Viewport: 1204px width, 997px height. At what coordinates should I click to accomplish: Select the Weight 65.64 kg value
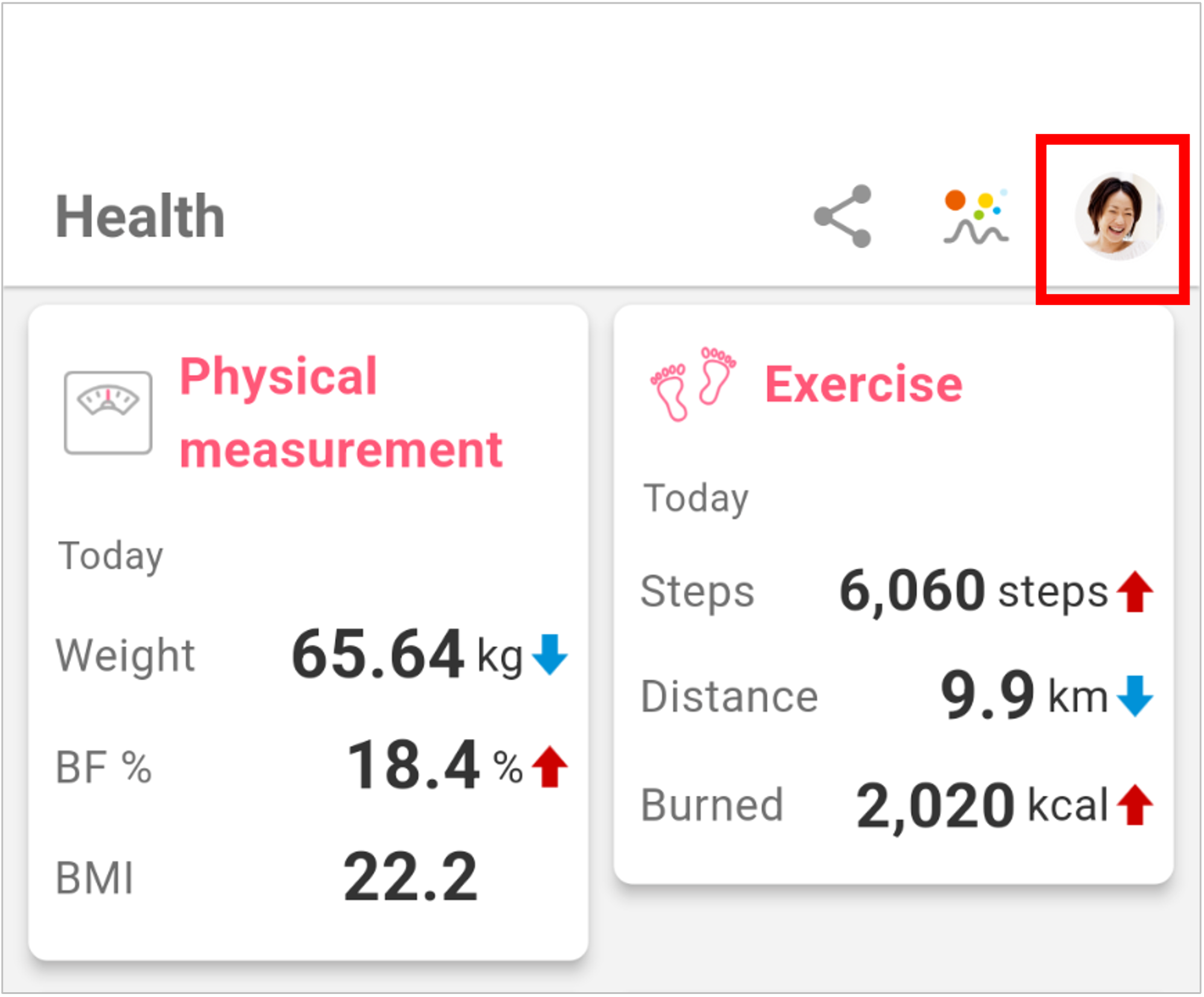[x=407, y=654]
